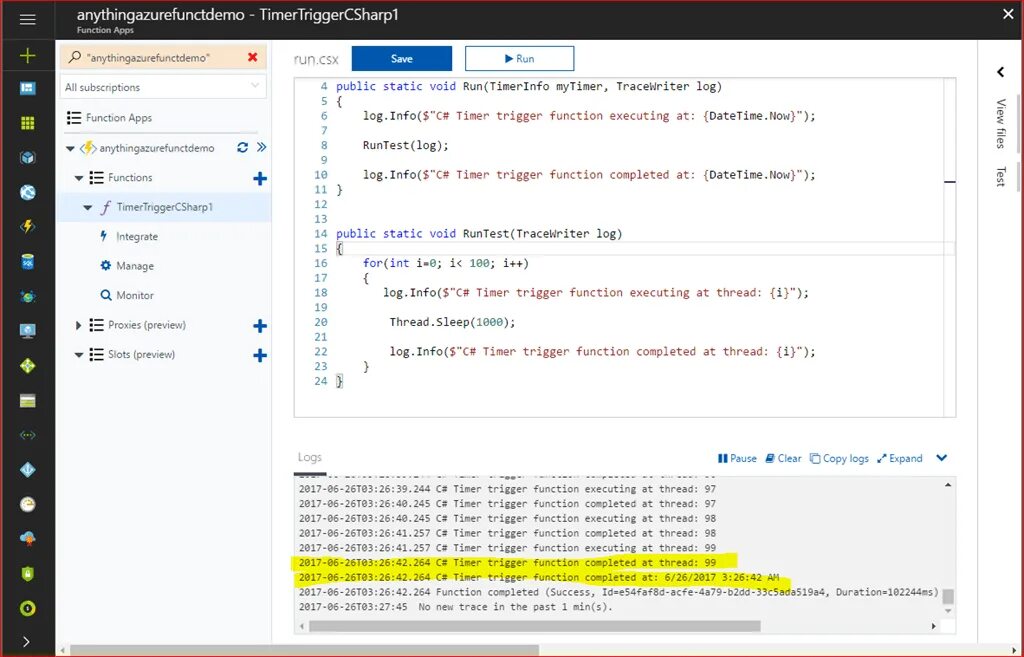Click the Thread.Sleep(1000) code line
This screenshot has width=1024, height=657.
click(x=452, y=322)
